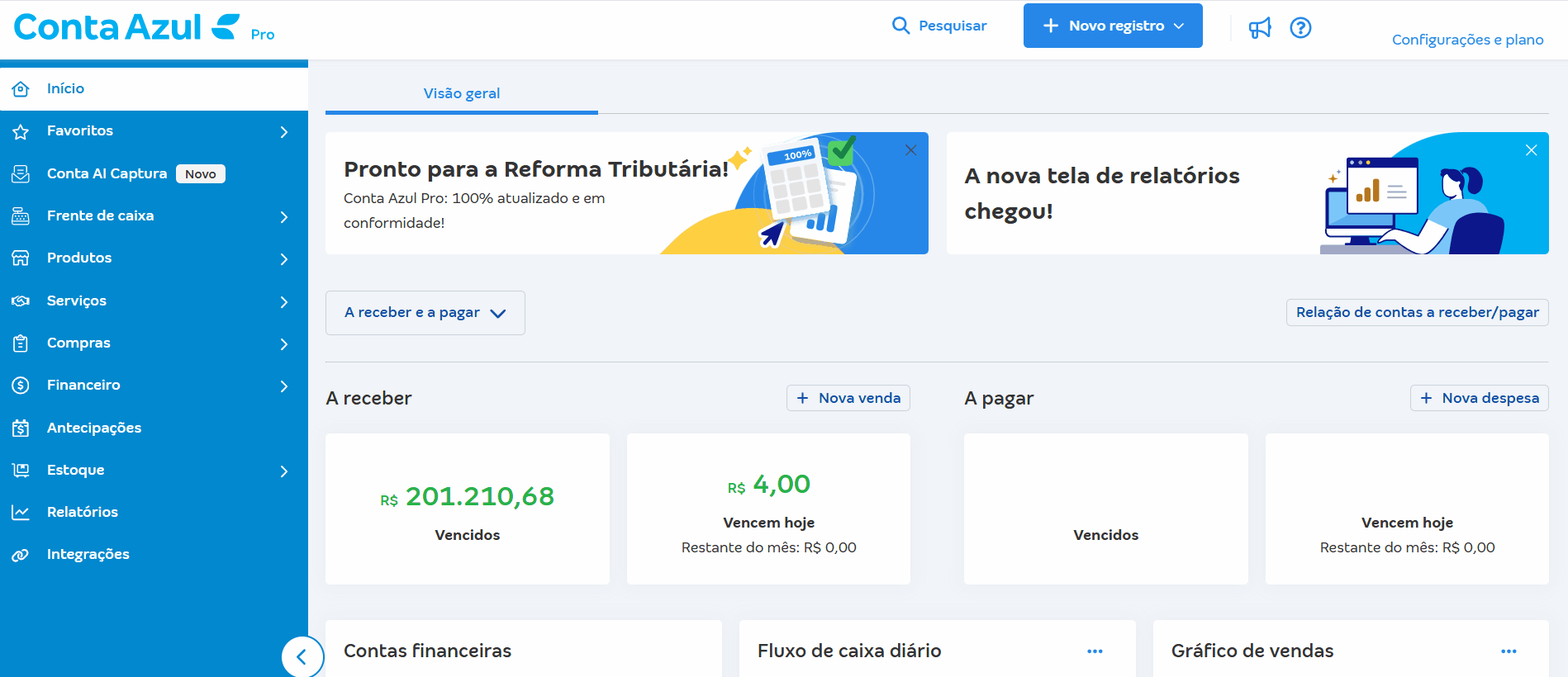
Task: Open Conta AI Captura menu item
Action: tap(154, 174)
